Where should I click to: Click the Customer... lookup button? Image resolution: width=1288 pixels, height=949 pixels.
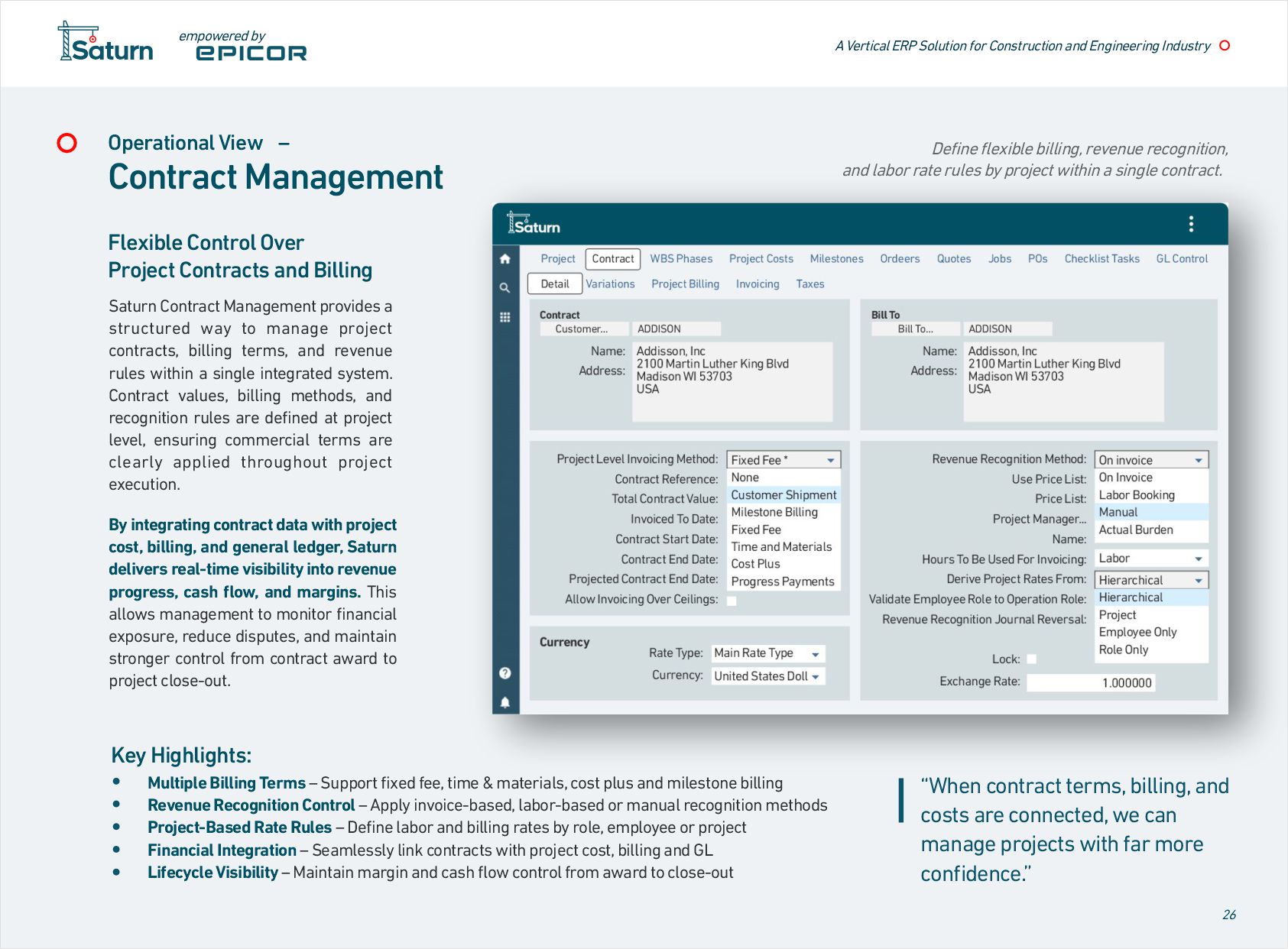(585, 329)
